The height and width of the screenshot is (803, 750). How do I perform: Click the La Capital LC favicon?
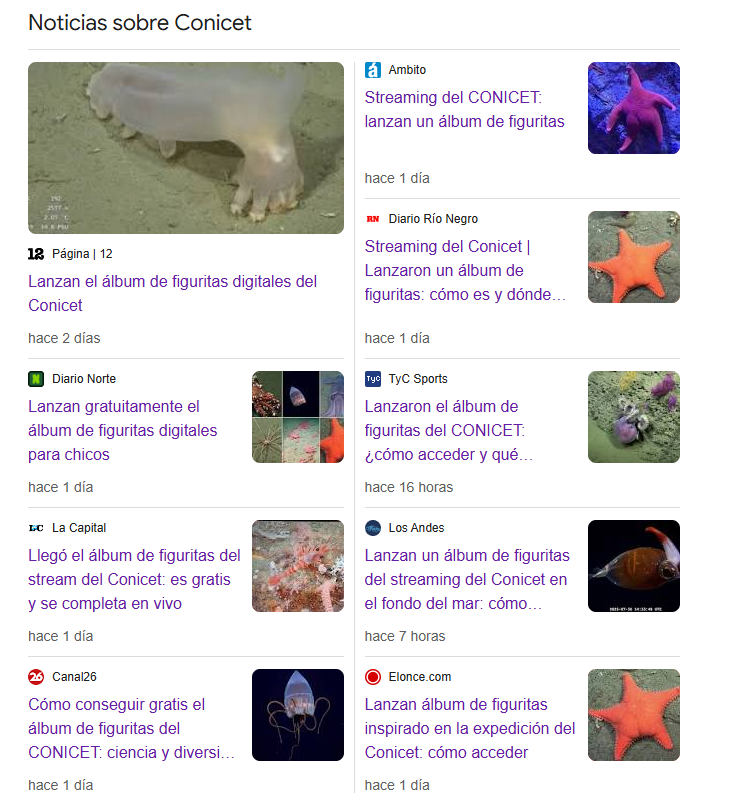(x=36, y=527)
